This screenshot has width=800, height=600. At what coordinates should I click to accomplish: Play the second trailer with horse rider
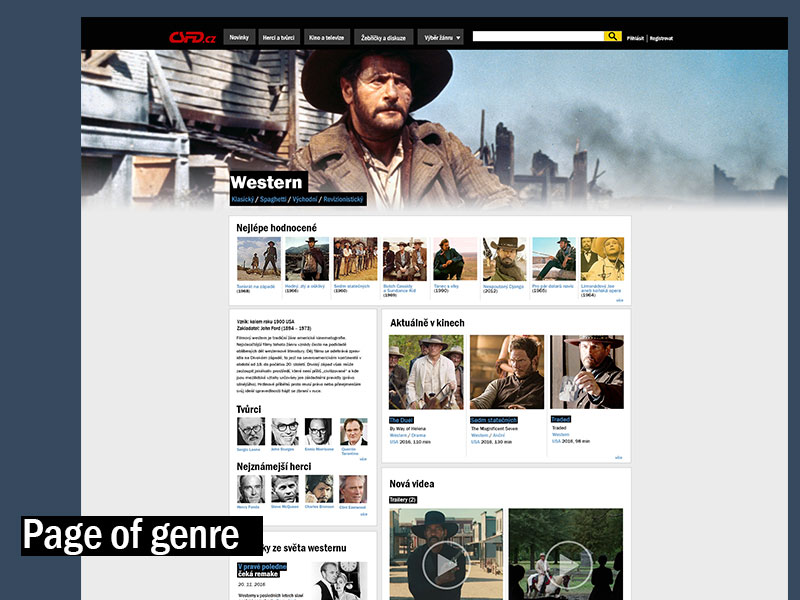[x=565, y=563]
